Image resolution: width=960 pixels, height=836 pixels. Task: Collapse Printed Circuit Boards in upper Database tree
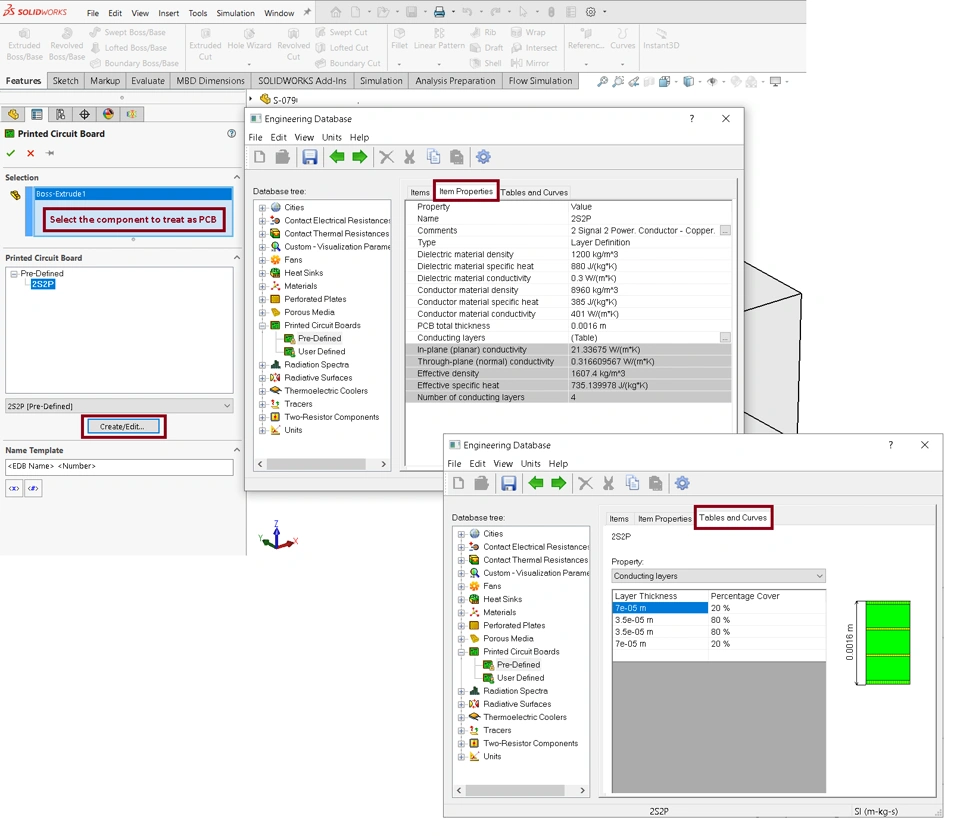[263, 326]
